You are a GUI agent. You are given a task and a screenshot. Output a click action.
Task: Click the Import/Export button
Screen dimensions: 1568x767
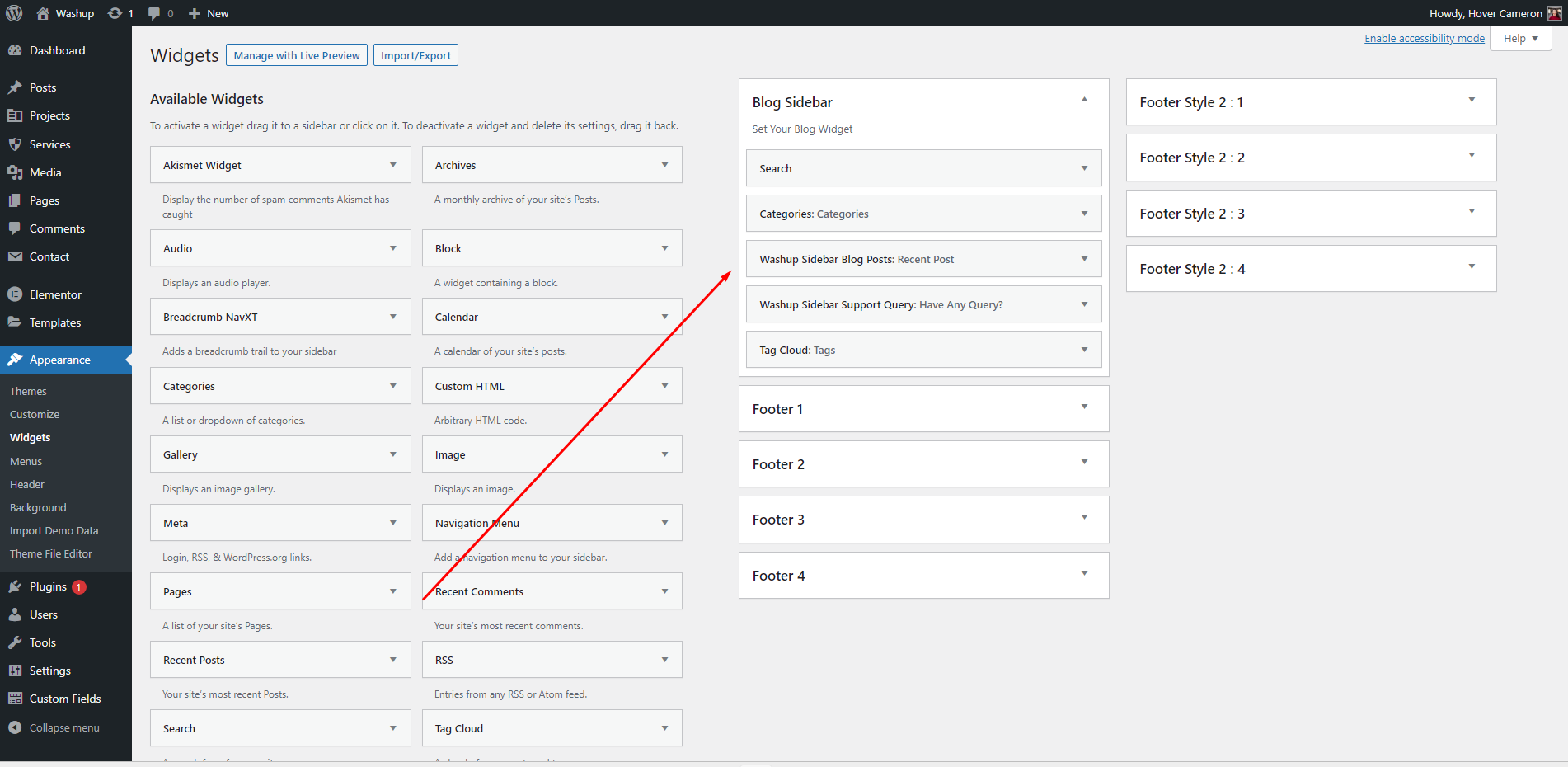tap(415, 55)
